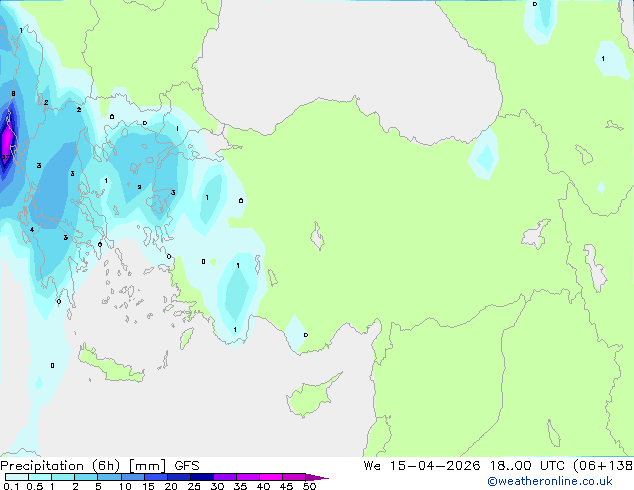The width and height of the screenshot is (634, 490).
Task: Click the 'Precipitation (6h) [mm] GFS' title
Action: point(100,466)
